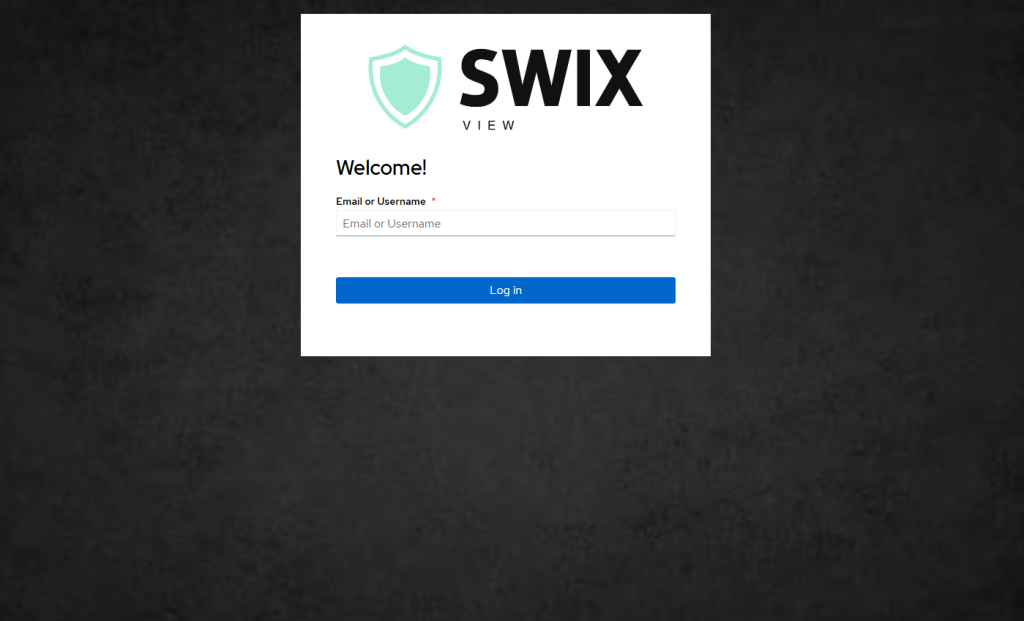
Task: Click the letter X in the SWIX logo
Action: click(616, 78)
